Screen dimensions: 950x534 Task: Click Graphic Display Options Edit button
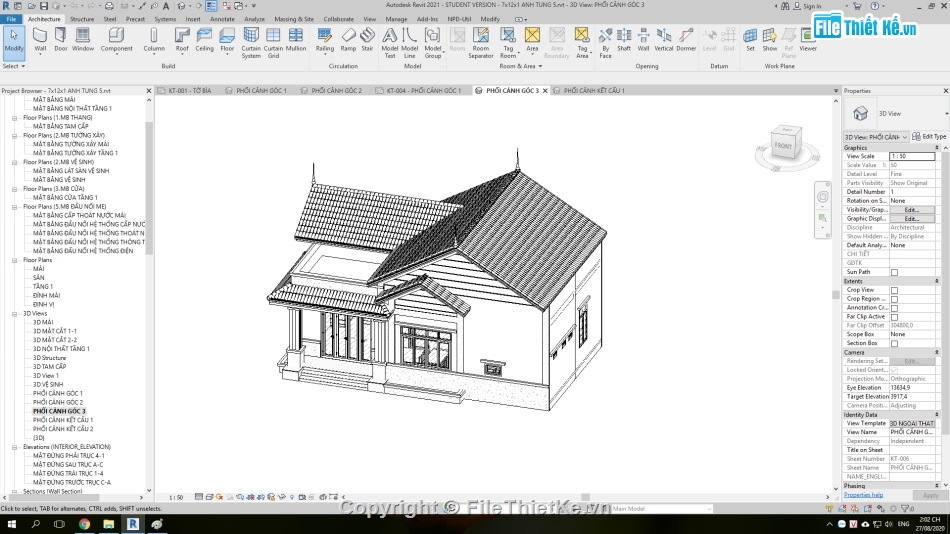click(x=911, y=219)
